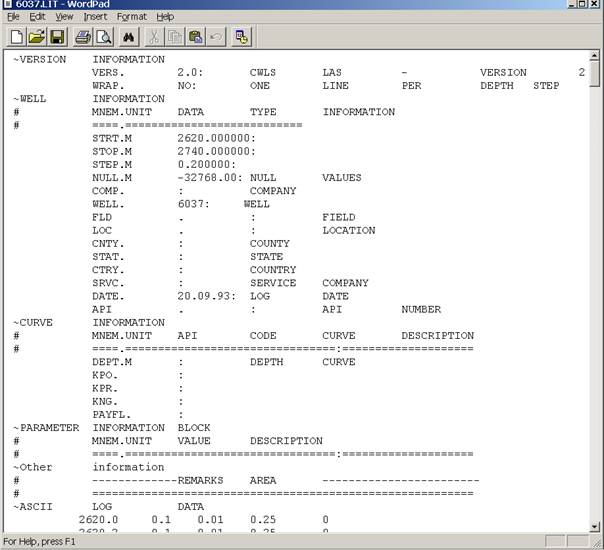Click the word COUNTY
604x550 pixels.
270,243
